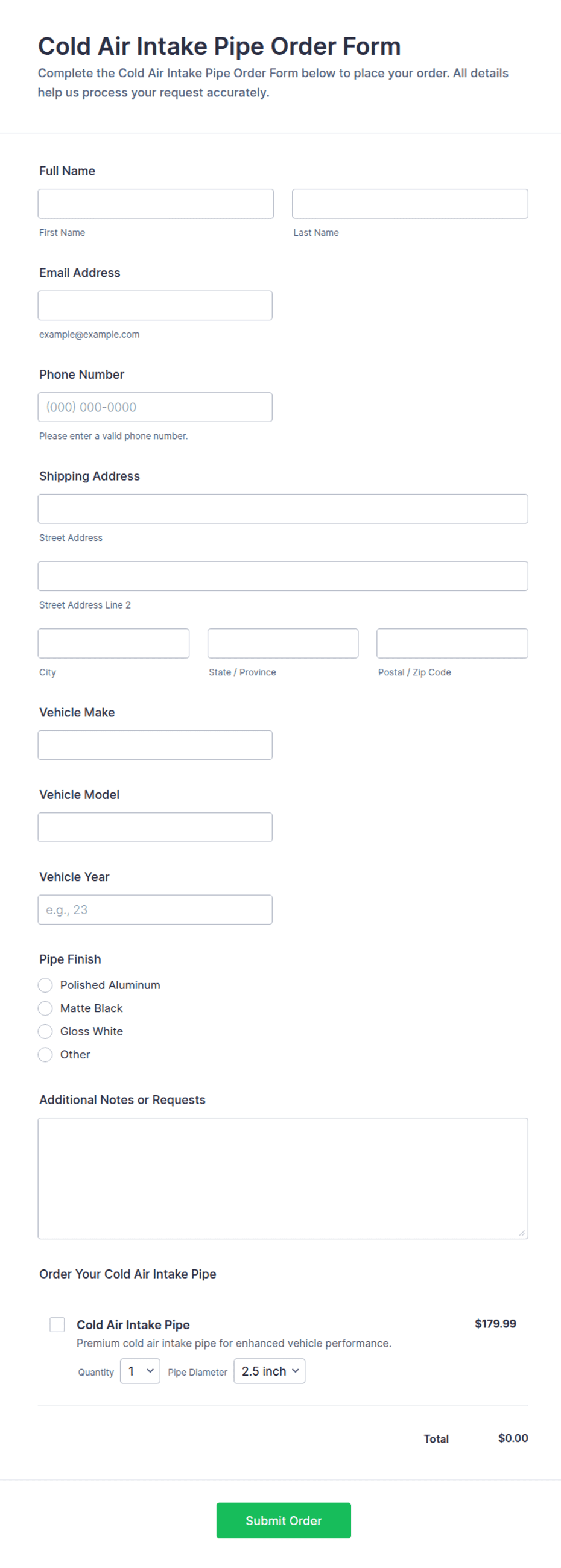Focus the First Name field
561x1568 pixels.
(155, 203)
